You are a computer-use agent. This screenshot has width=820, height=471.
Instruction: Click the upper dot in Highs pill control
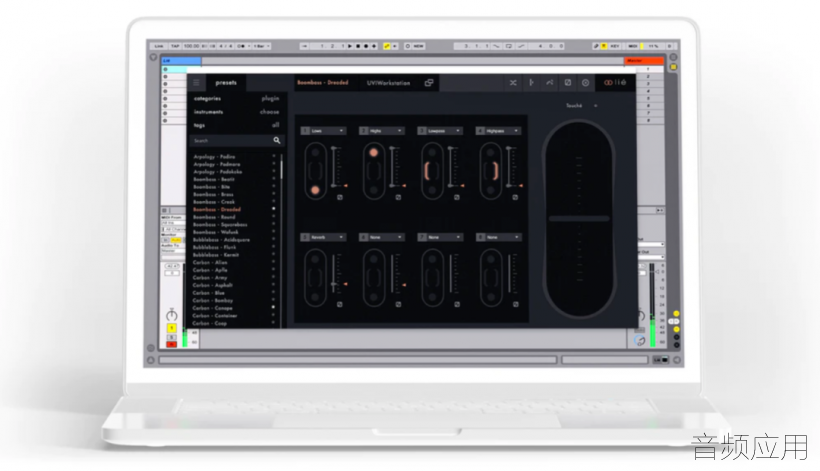[373, 153]
